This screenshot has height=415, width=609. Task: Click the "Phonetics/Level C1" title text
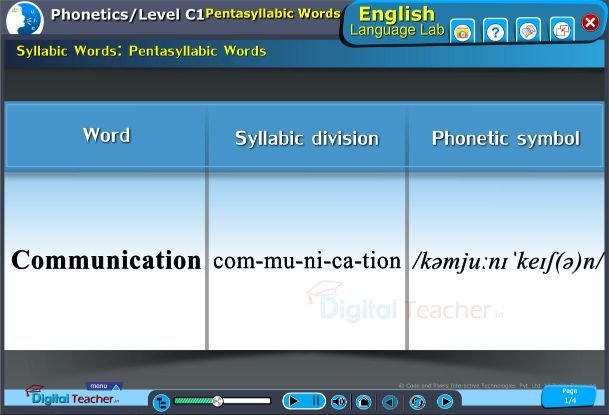pyautogui.click(x=127, y=15)
